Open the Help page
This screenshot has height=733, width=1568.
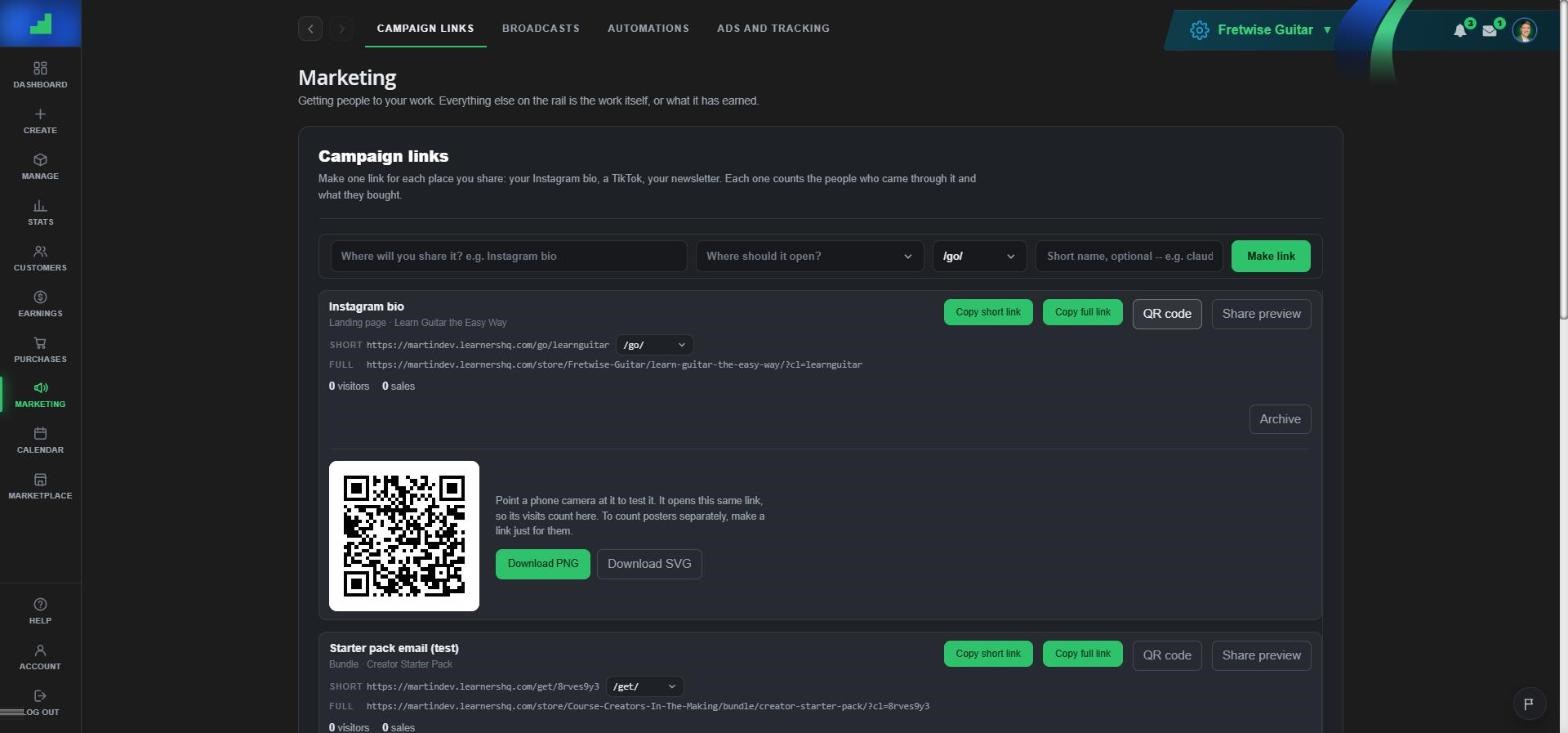tap(40, 611)
